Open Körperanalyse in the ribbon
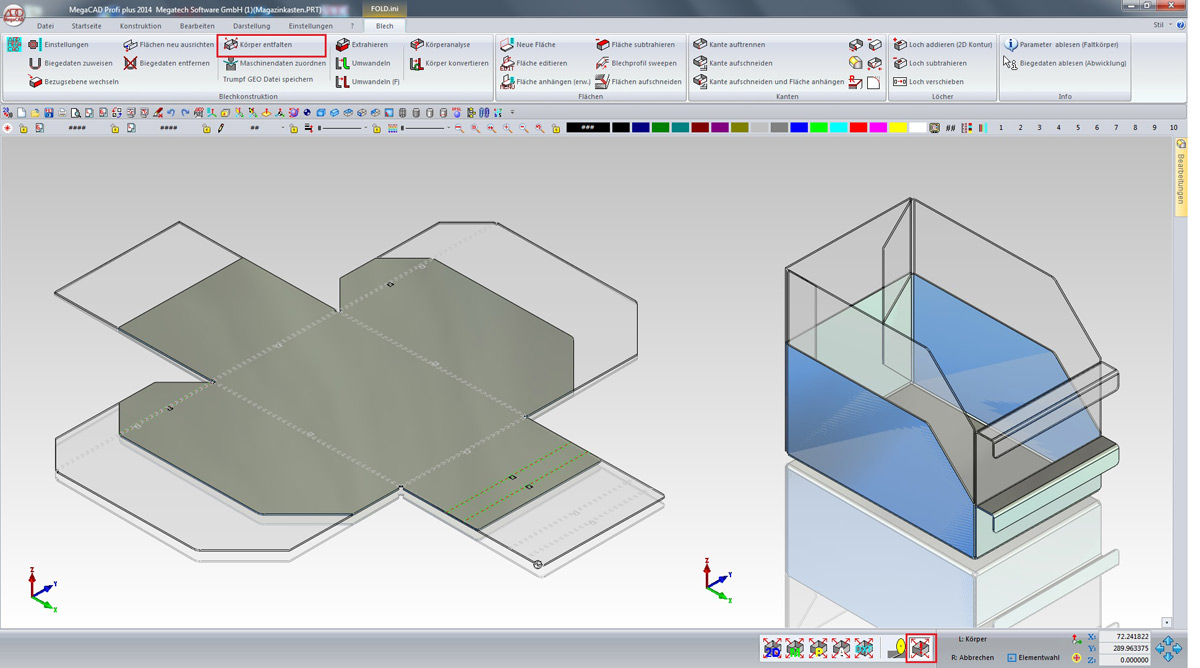 (446, 45)
